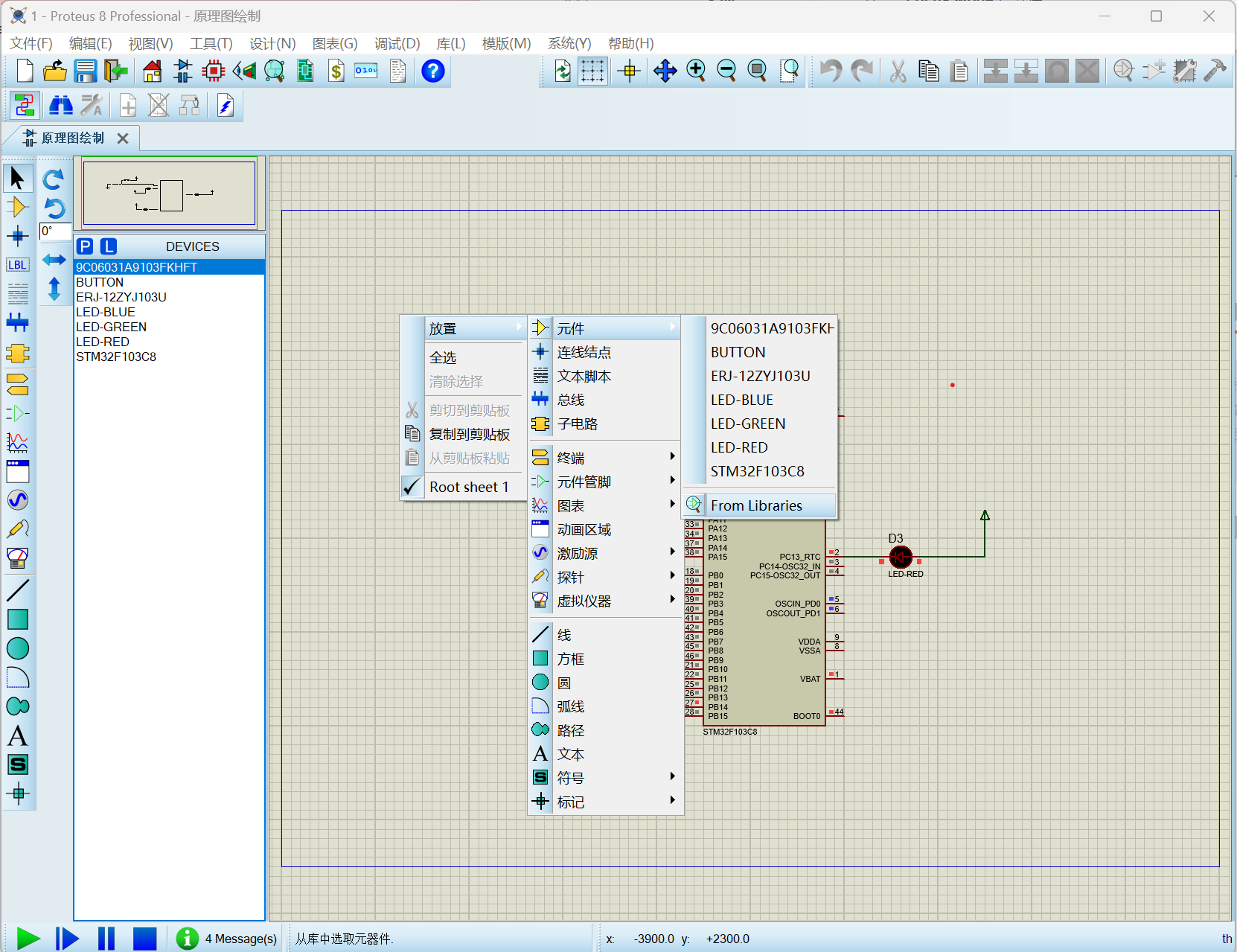Choose the Junction Dot mode tool

pos(17,237)
